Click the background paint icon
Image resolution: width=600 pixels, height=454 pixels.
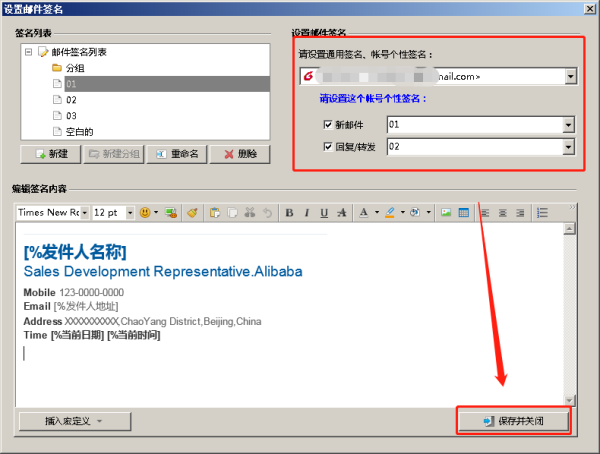coord(415,212)
